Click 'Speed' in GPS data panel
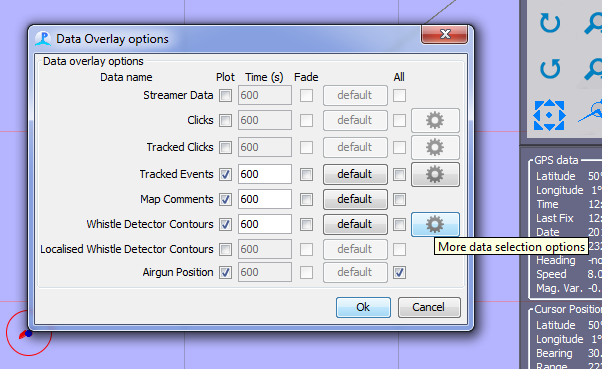The width and height of the screenshot is (602, 369). (551, 274)
